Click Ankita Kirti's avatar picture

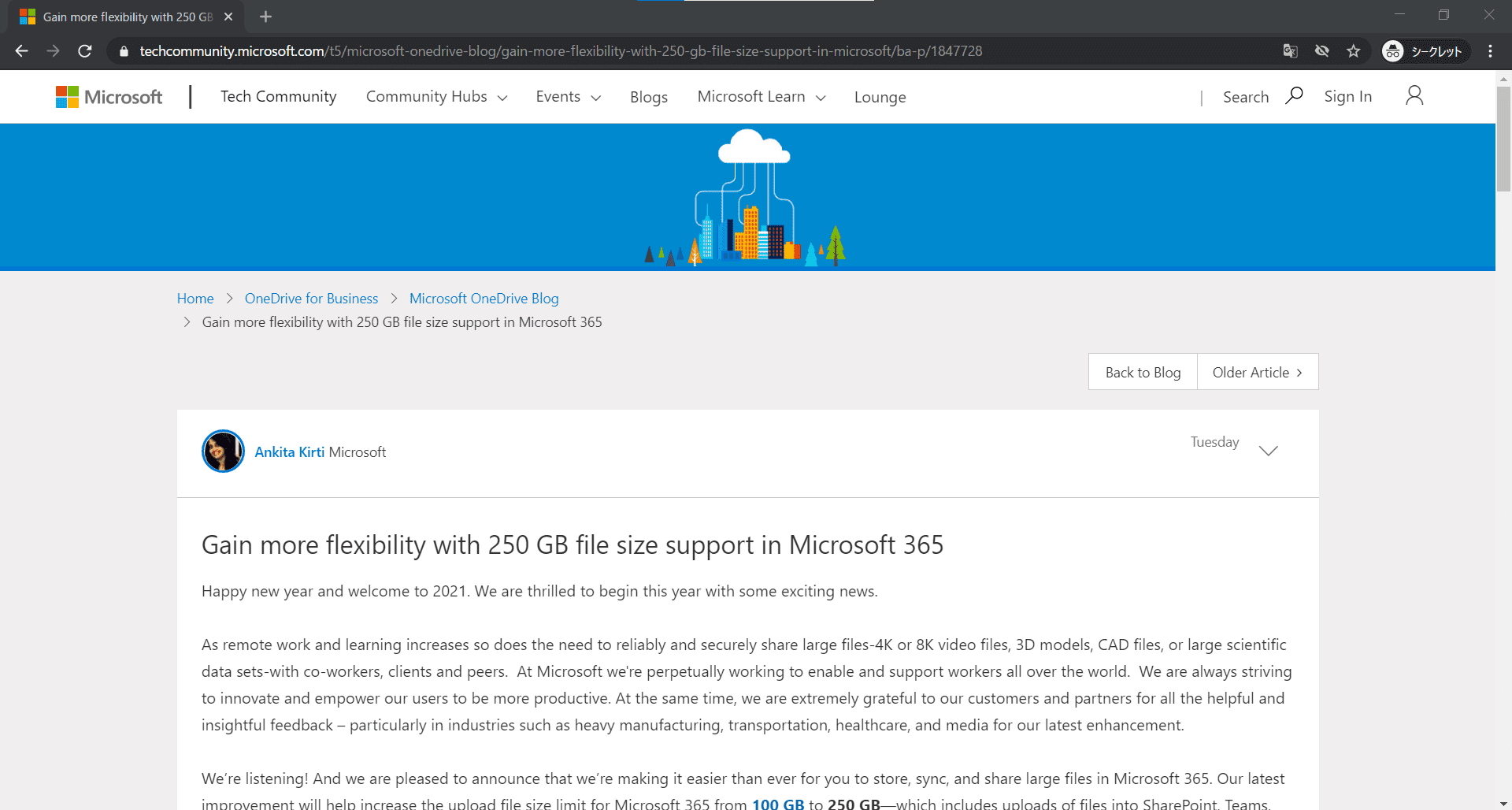click(x=223, y=451)
